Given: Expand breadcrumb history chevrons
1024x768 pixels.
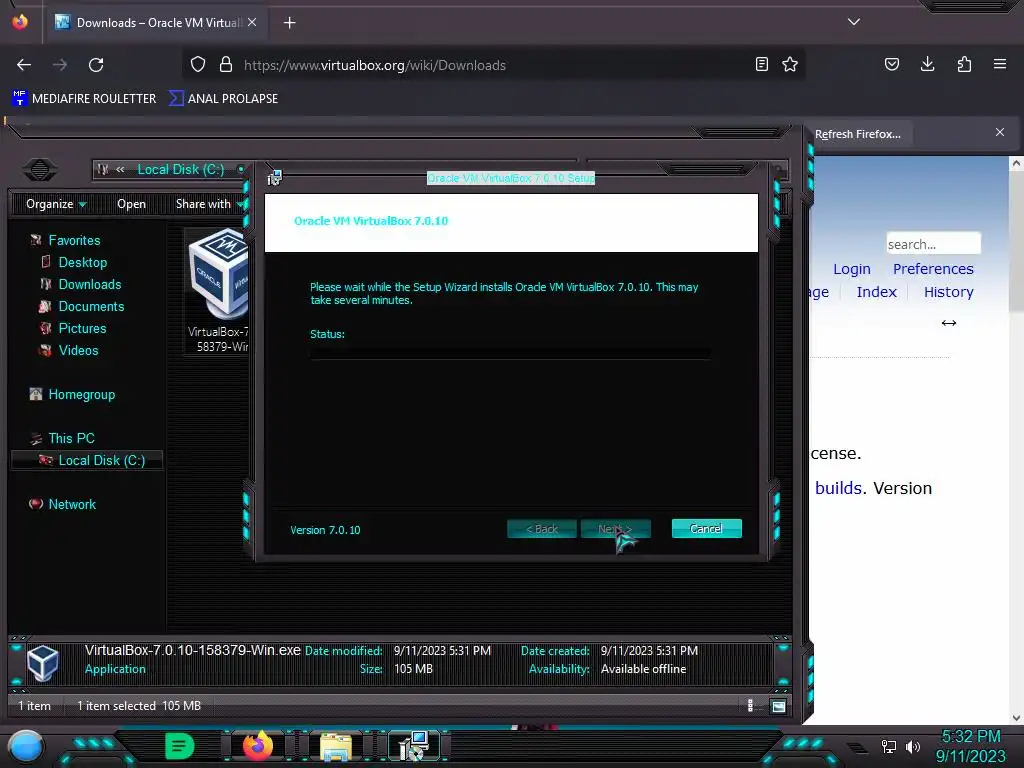Looking at the screenshot, I should click(120, 170).
